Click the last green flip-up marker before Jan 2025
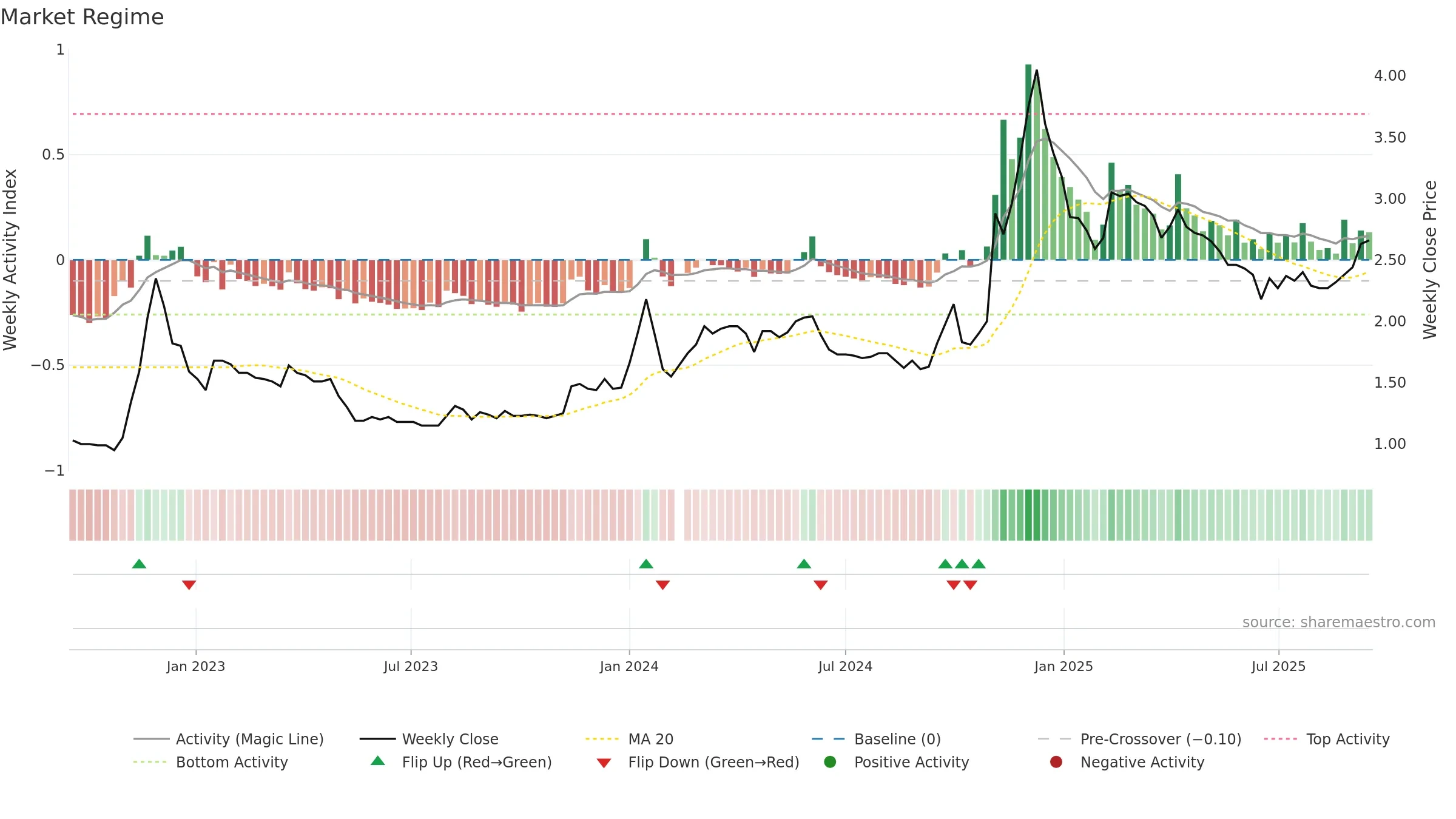The width and height of the screenshot is (1456, 819). click(979, 564)
